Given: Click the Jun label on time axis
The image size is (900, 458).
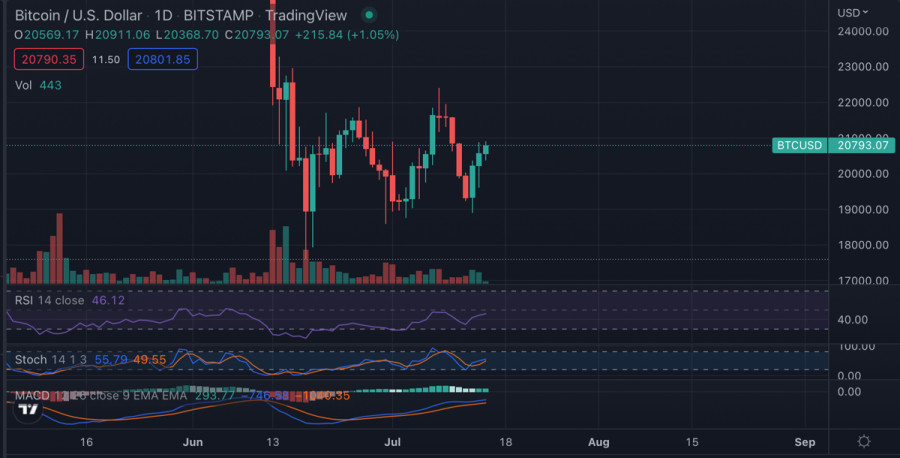Looking at the screenshot, I should click(193, 442).
